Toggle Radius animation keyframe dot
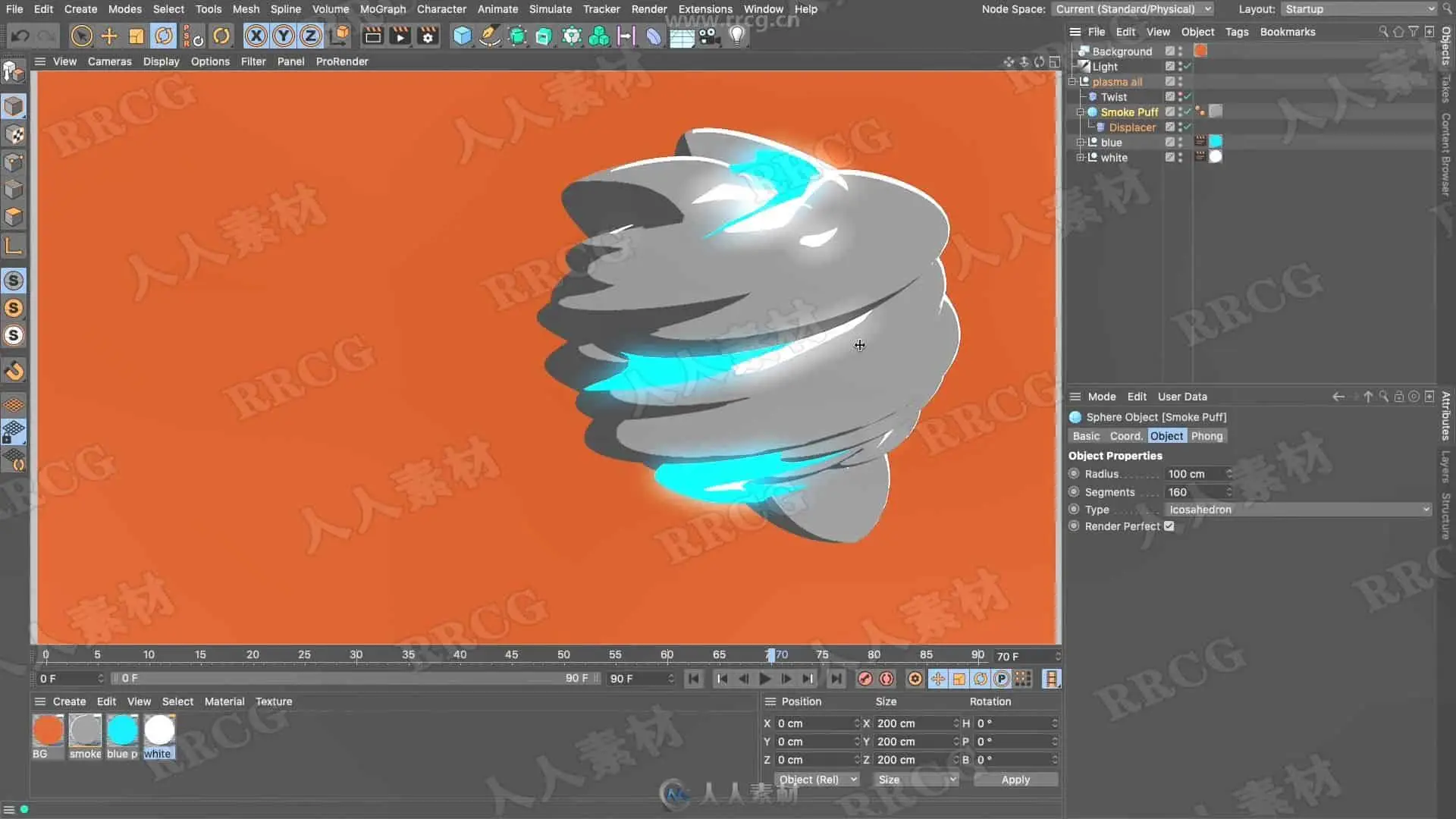The height and width of the screenshot is (819, 1456). 1074,474
